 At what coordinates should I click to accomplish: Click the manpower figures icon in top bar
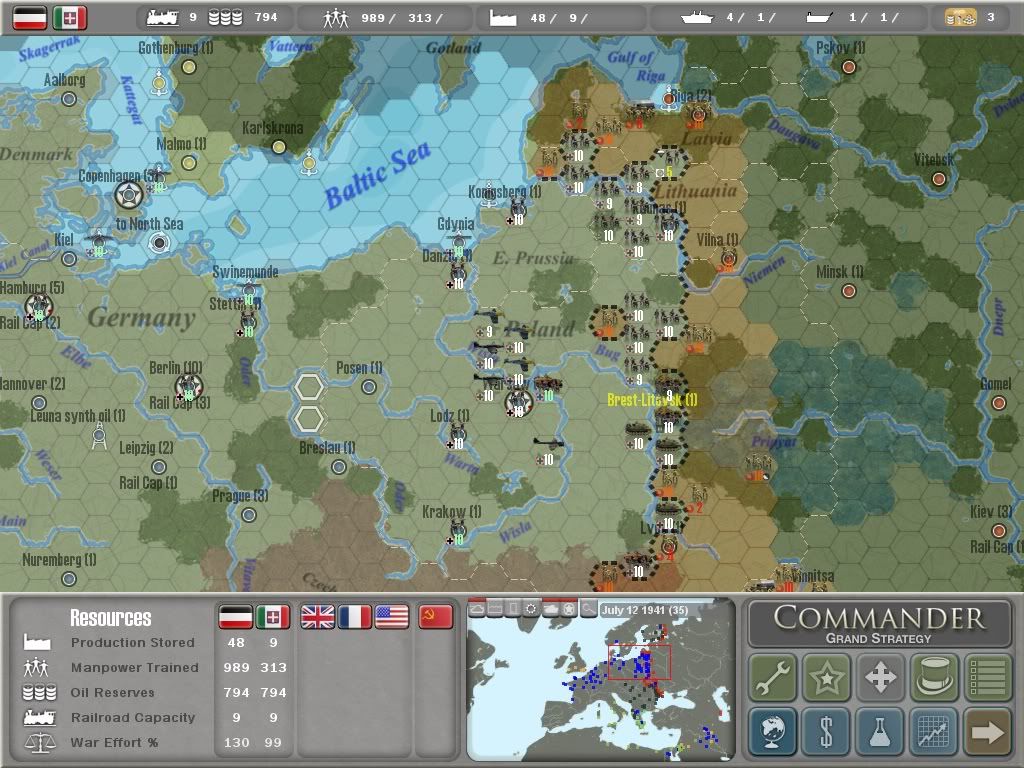click(x=336, y=18)
